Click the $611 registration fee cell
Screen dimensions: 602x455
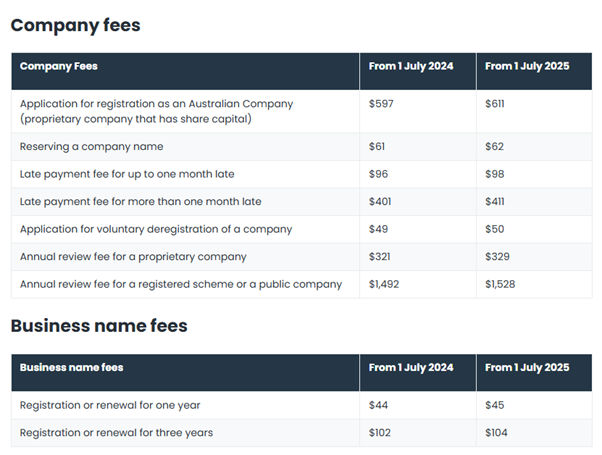(495, 103)
